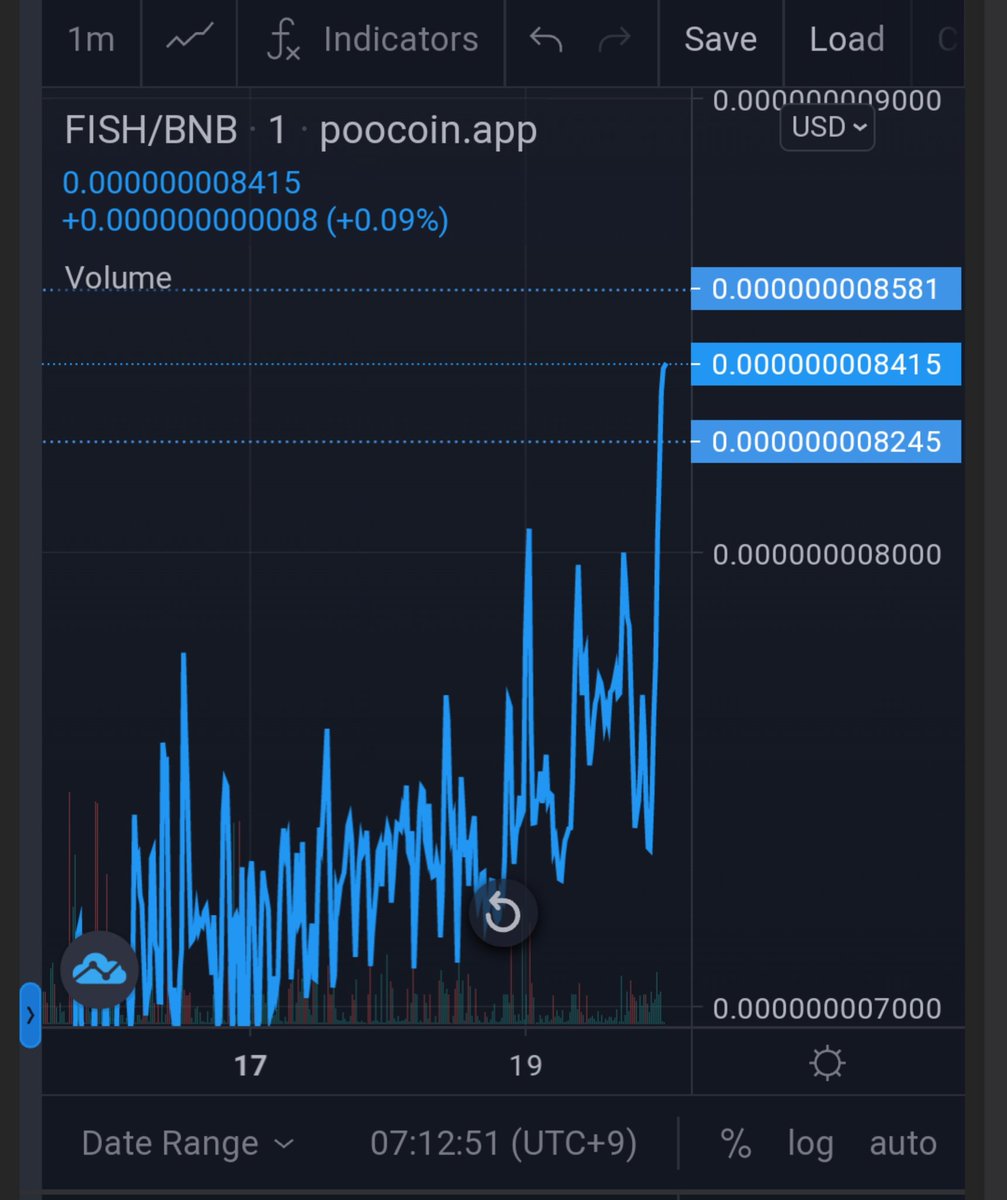
Task: Toggle log scale mode
Action: pos(810,1144)
